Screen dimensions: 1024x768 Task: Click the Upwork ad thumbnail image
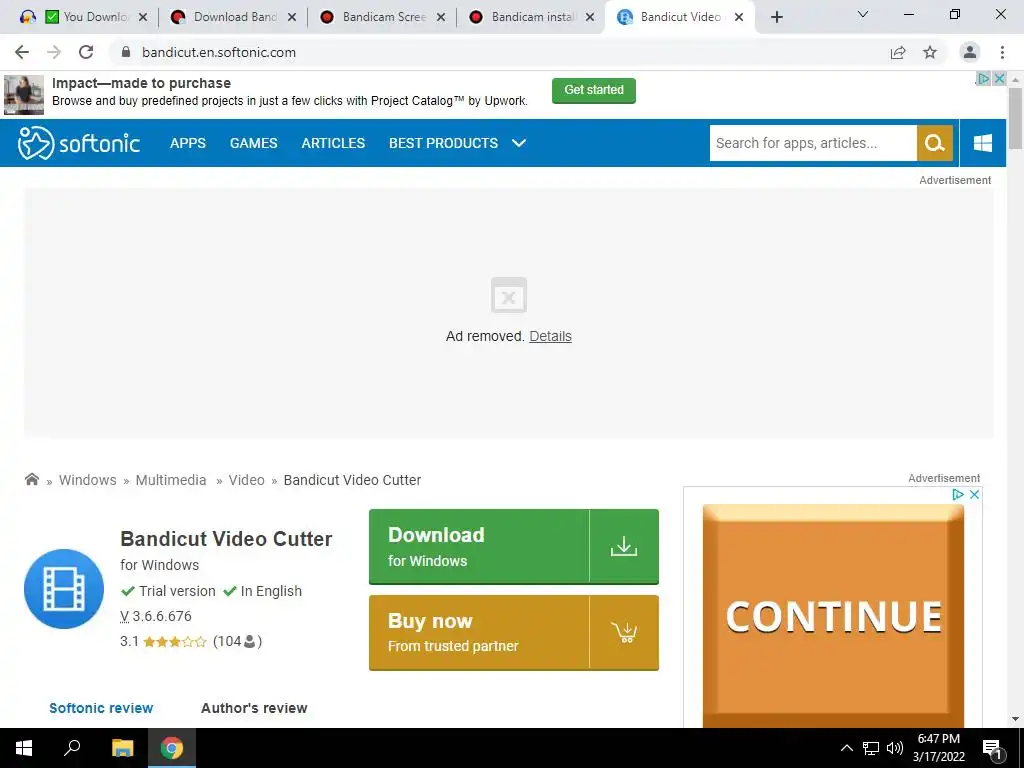point(24,95)
